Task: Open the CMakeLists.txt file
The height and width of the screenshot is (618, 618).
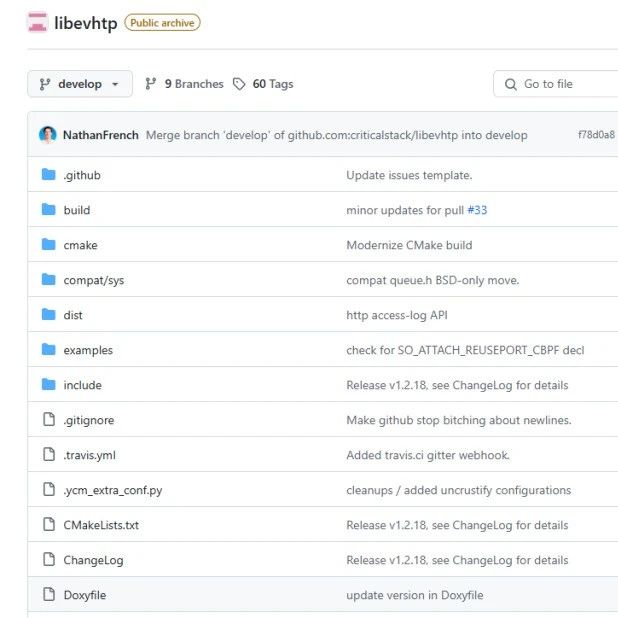Action: coord(101,525)
